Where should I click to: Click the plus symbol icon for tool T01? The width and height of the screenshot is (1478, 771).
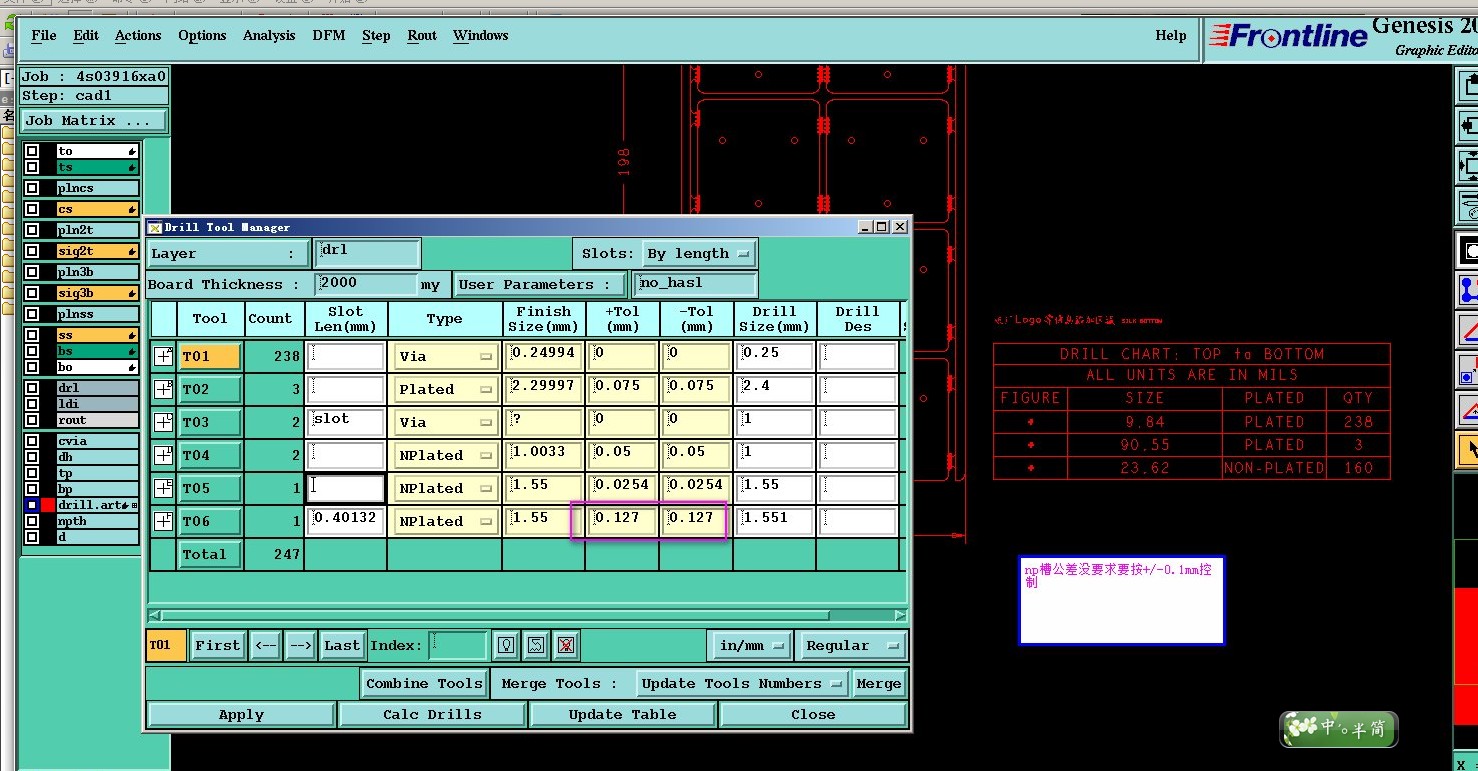pos(164,356)
